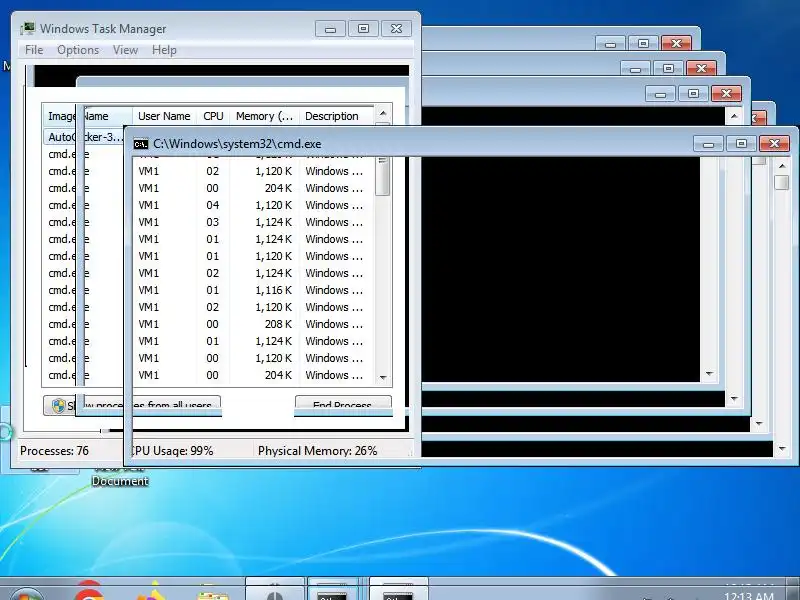The image size is (800, 600).
Task: Select the process using 1,116 K memory
Action: pos(208,290)
